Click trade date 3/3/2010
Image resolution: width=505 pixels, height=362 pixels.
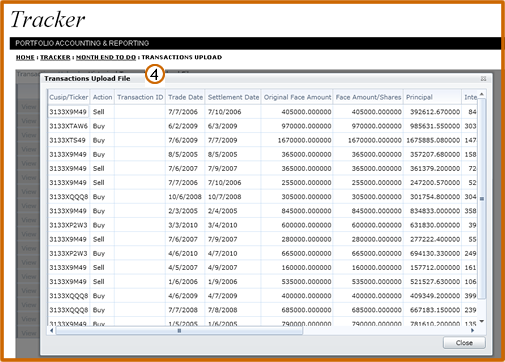pos(183,225)
